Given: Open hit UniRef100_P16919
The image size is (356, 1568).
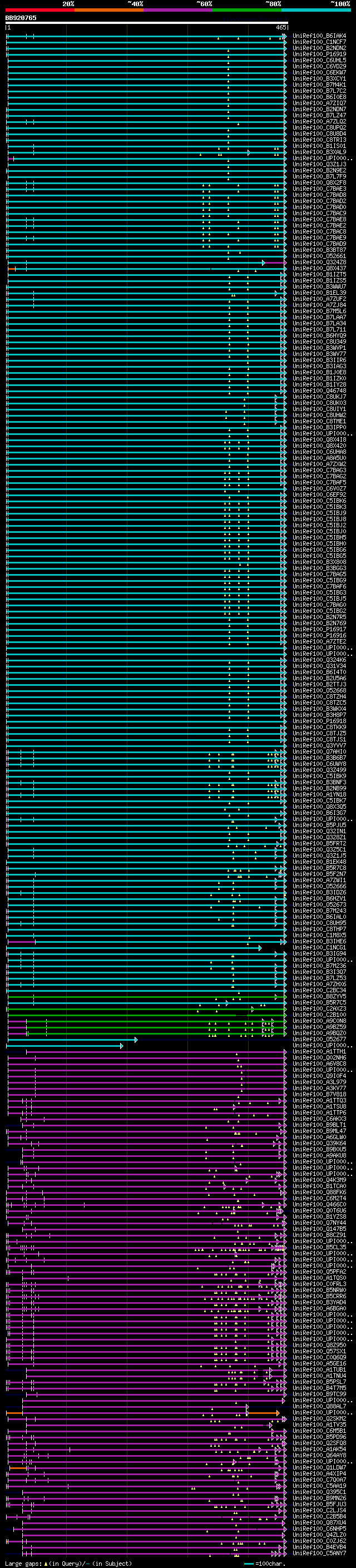Looking at the screenshot, I should pyautogui.click(x=319, y=54).
